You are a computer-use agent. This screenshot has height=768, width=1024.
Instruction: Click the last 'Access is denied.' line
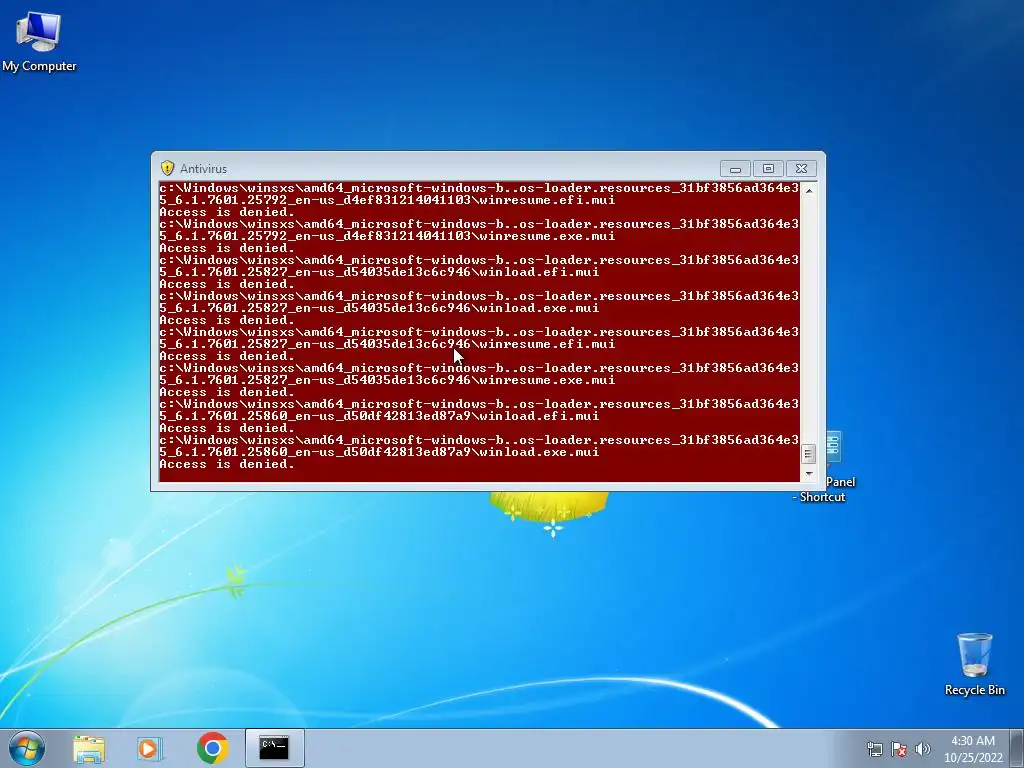227,464
